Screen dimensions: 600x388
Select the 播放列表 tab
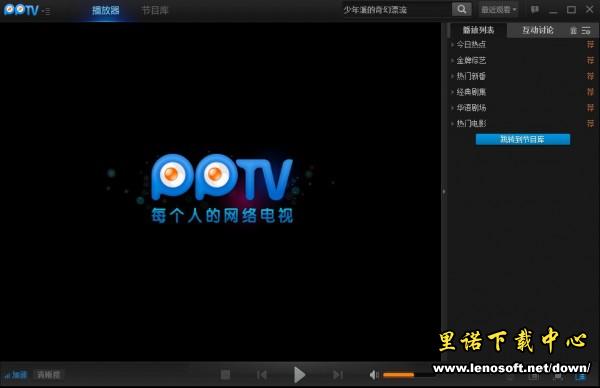pos(478,30)
